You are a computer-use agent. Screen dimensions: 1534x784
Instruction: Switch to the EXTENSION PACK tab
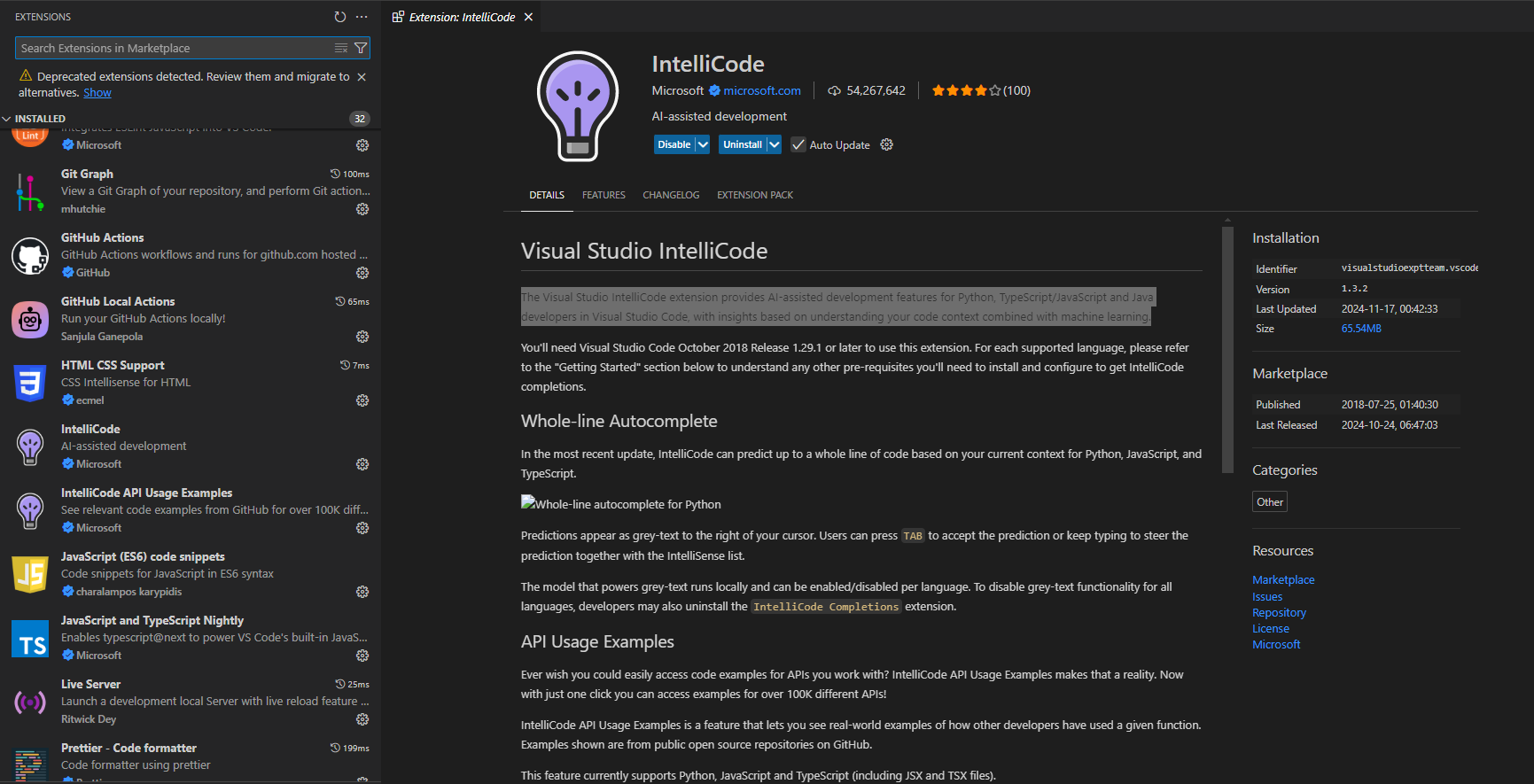[x=755, y=195]
